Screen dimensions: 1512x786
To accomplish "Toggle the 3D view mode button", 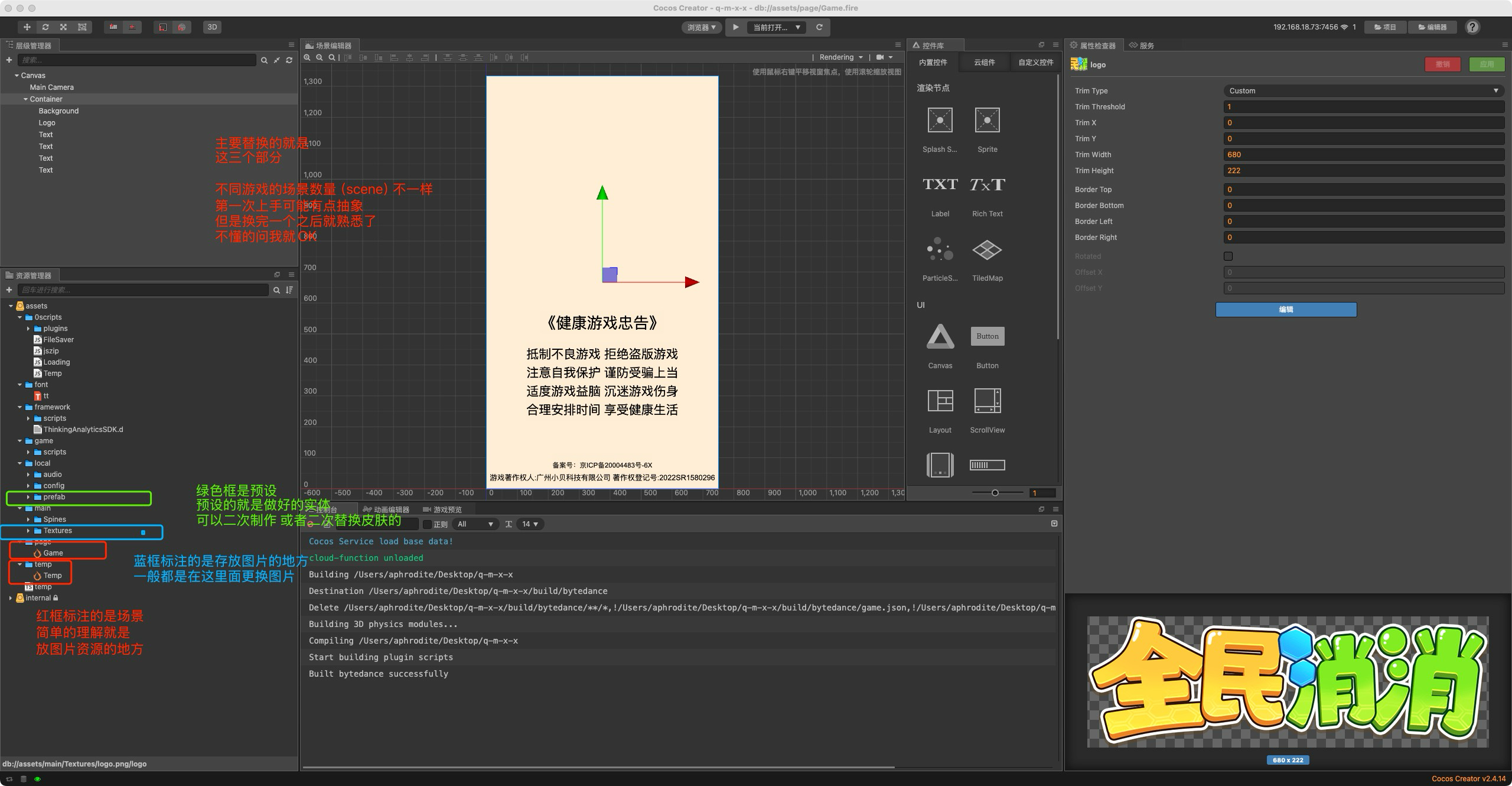I will (212, 27).
